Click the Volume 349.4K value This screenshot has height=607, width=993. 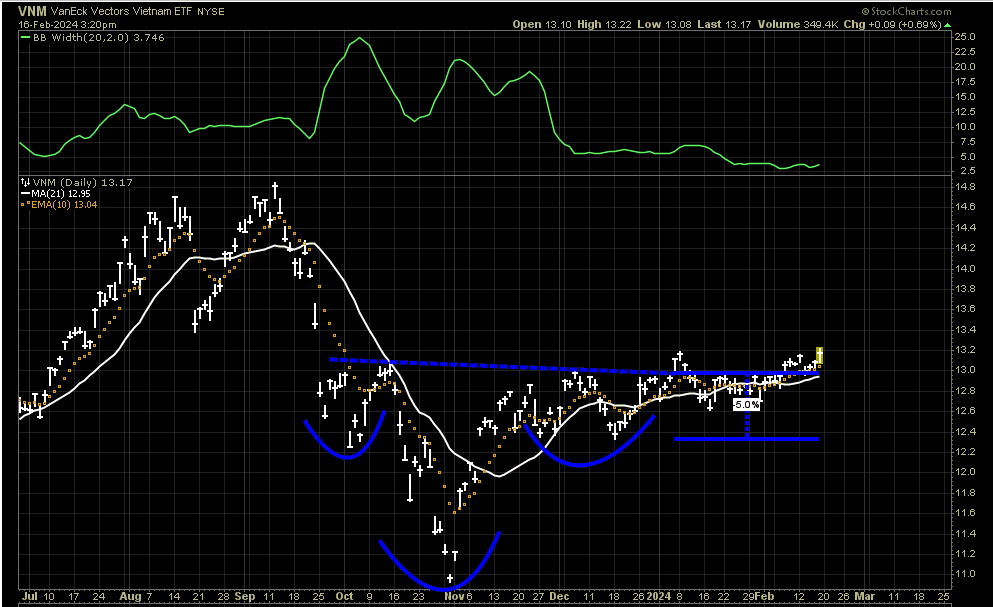[798, 24]
